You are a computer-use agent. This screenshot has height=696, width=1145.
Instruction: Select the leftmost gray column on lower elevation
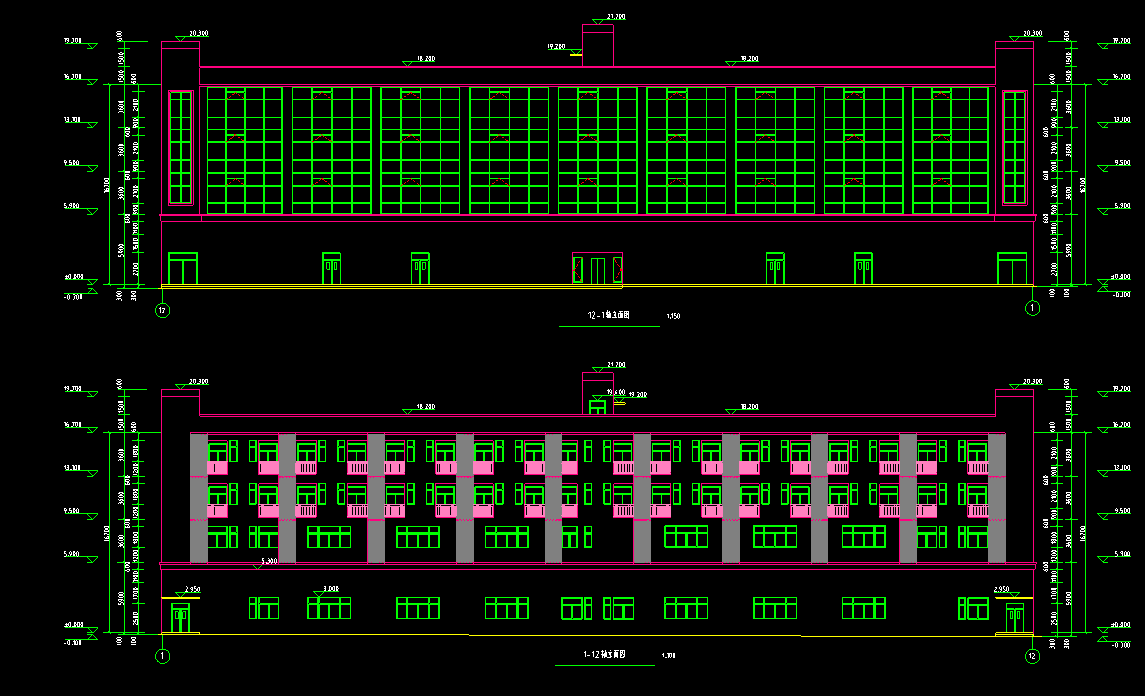[198, 498]
